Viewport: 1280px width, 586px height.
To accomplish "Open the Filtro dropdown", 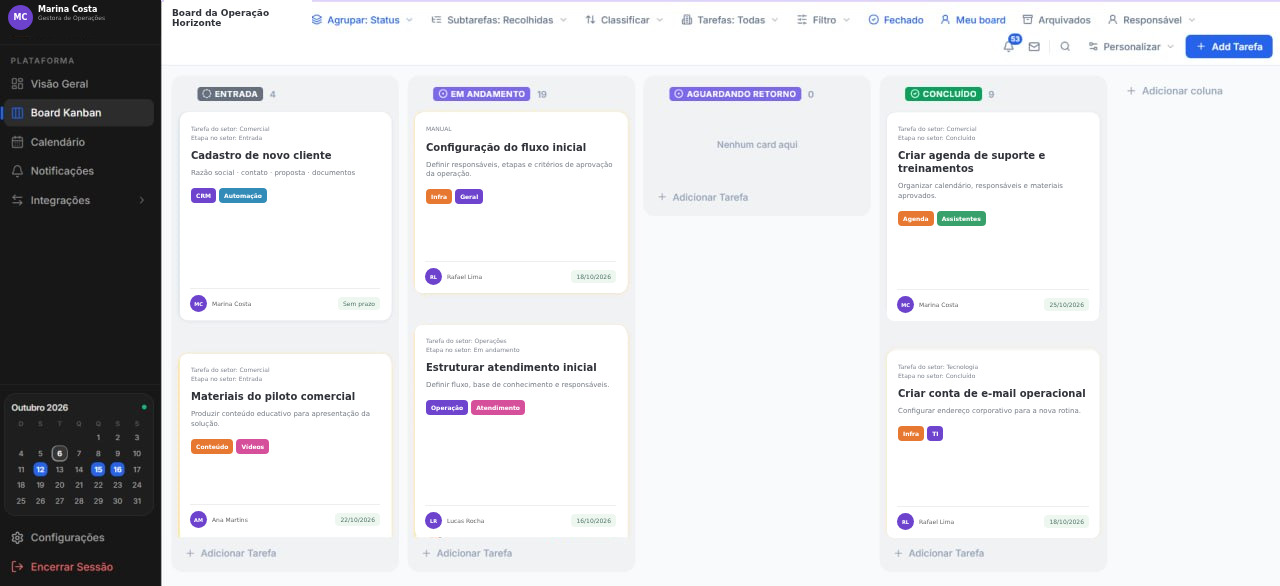I will [824, 20].
